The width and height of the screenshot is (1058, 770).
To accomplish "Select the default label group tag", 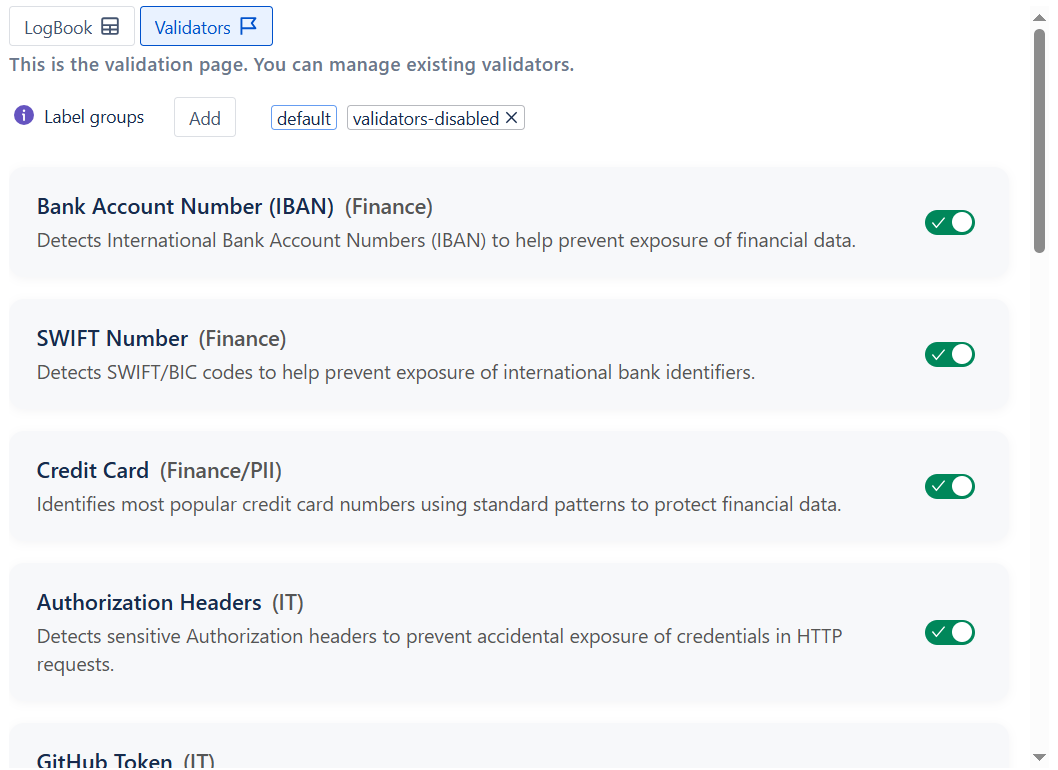I will coord(304,118).
